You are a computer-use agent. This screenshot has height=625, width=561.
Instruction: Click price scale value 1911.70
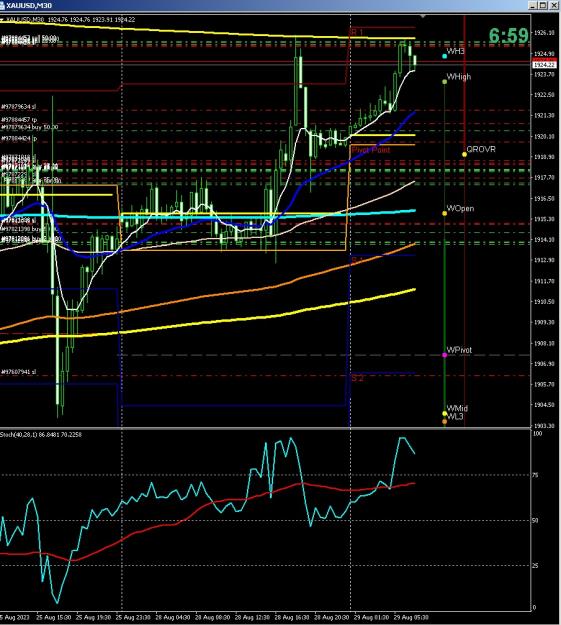(x=544, y=281)
